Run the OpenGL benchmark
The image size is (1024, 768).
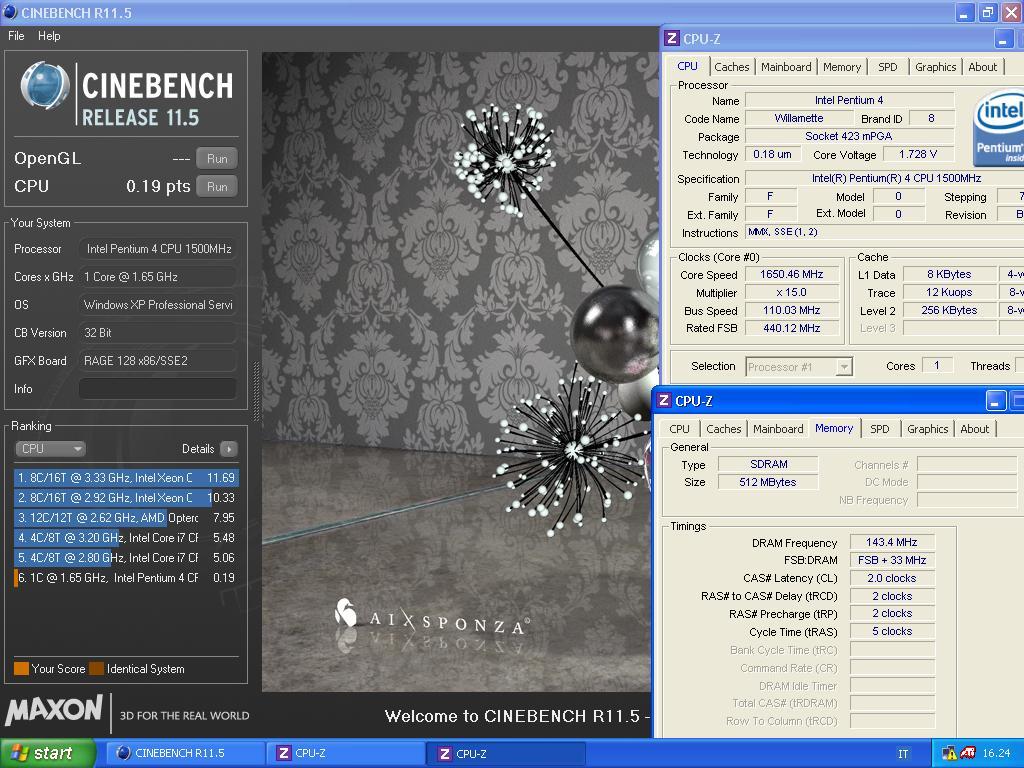coord(217,159)
